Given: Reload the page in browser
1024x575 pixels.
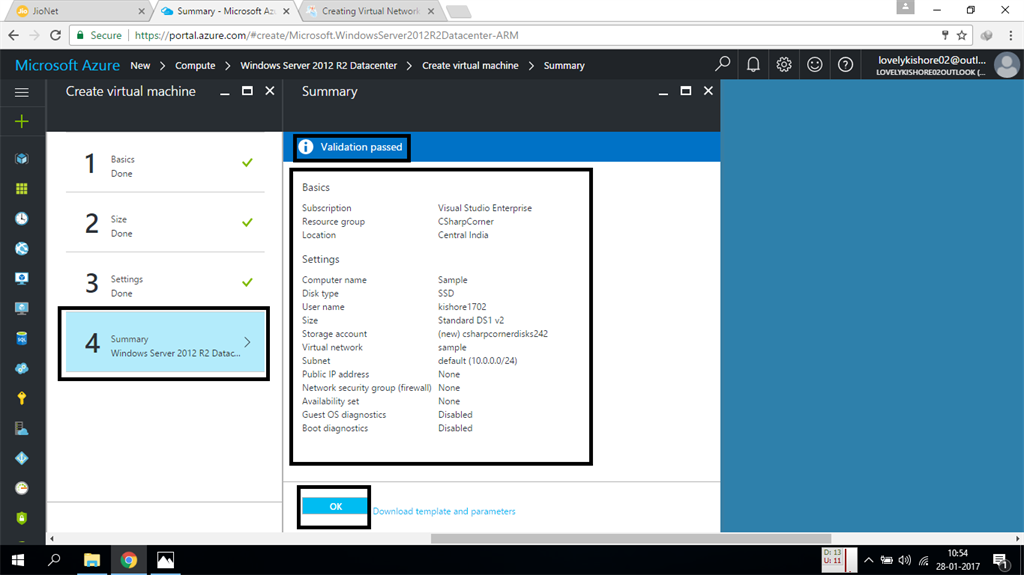Looking at the screenshot, I should (x=56, y=35).
